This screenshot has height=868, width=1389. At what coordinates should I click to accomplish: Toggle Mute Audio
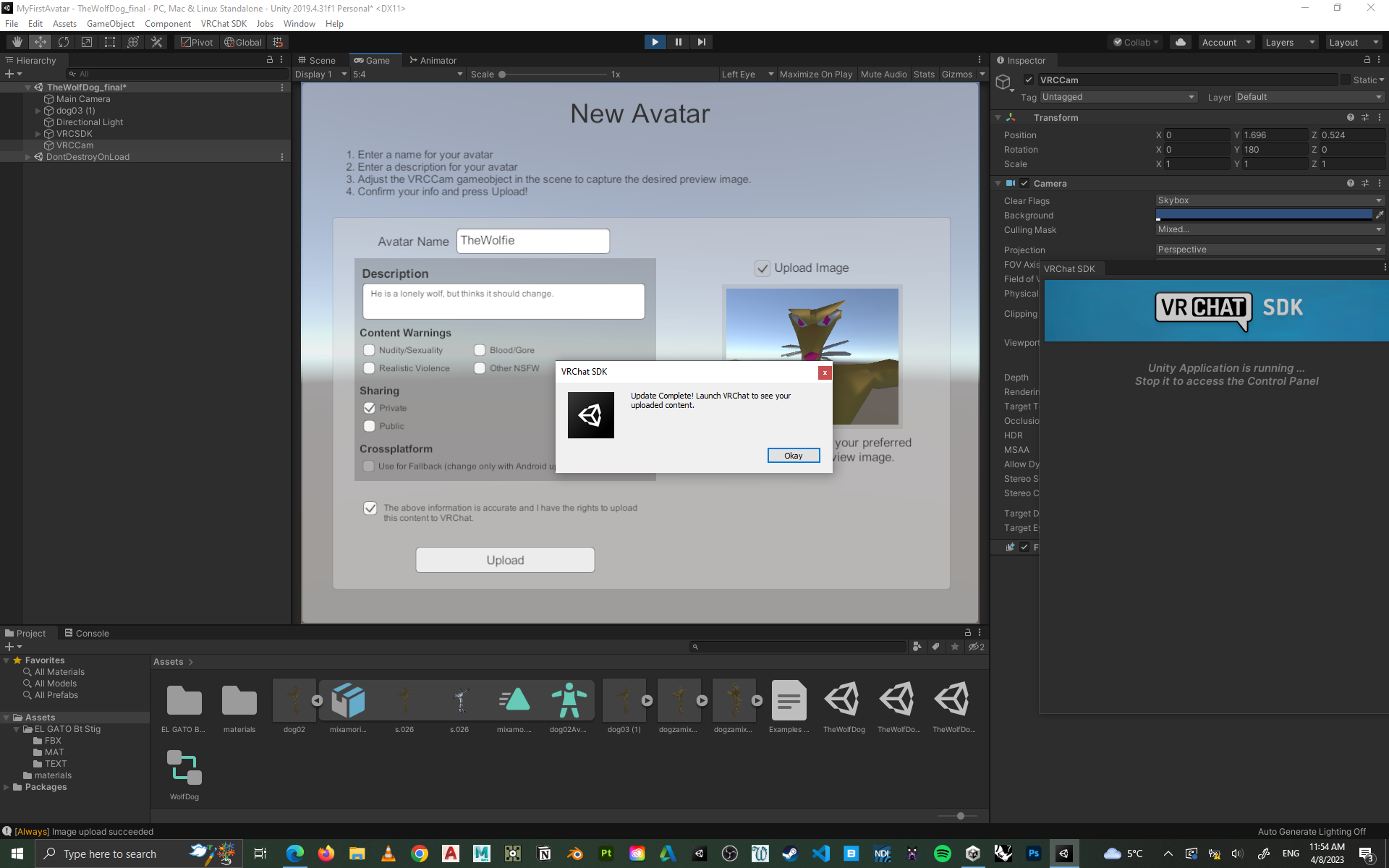point(883,74)
